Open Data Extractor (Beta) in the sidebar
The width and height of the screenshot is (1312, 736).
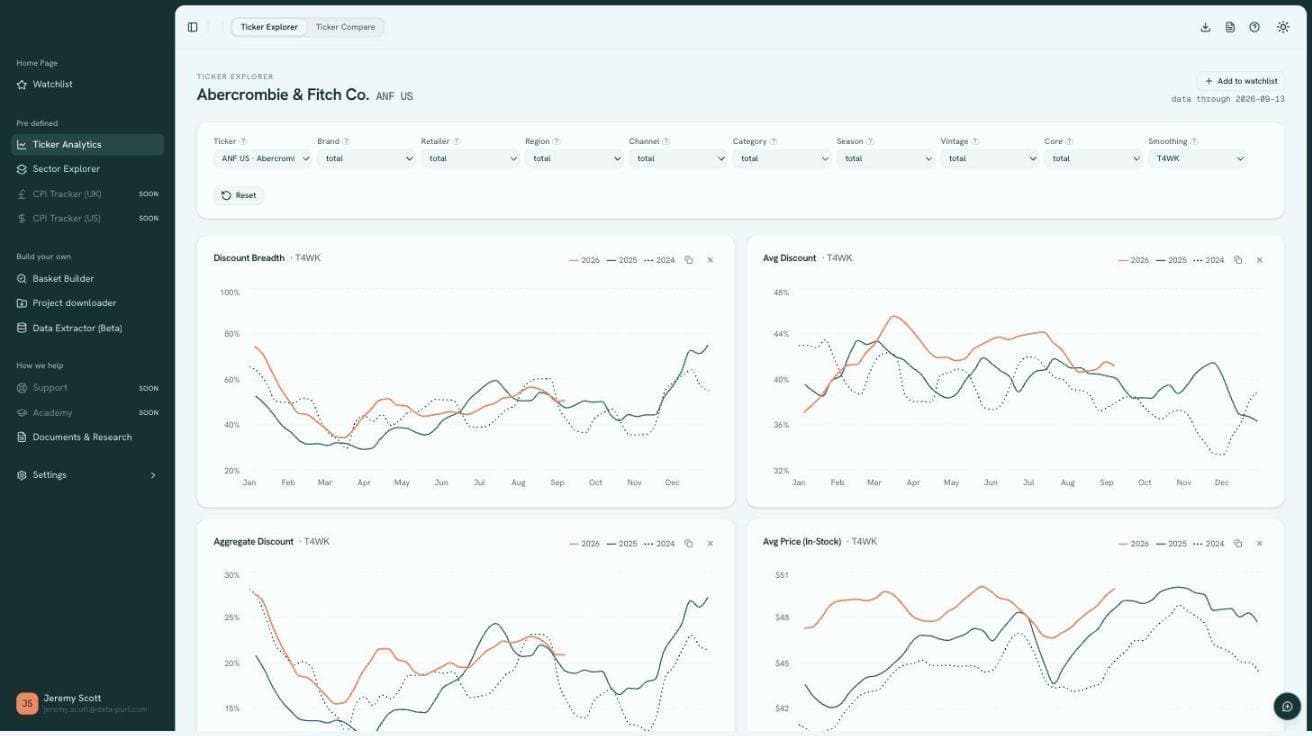[x=87, y=328]
